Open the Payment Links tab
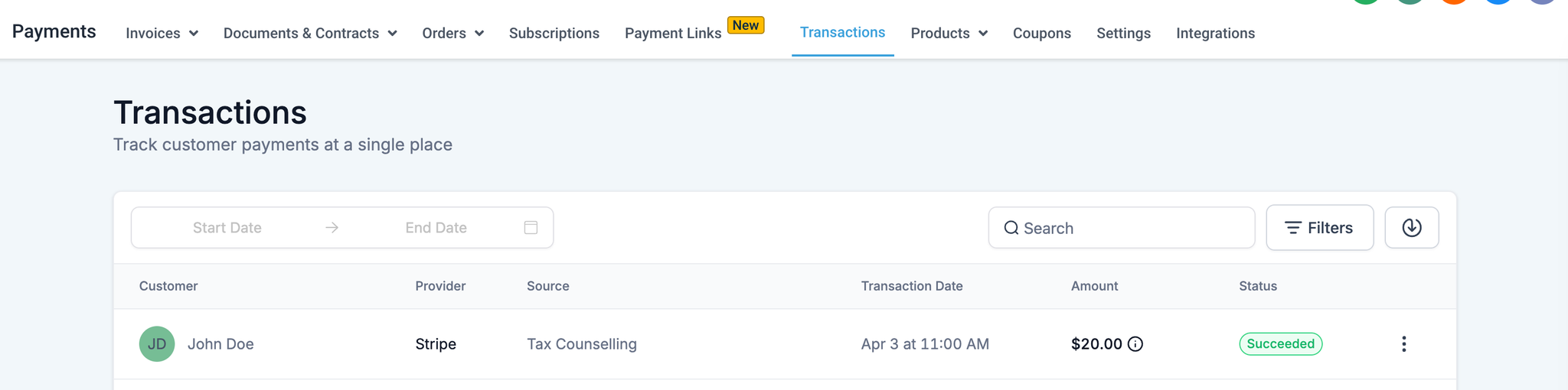The width and height of the screenshot is (1568, 390). [673, 34]
